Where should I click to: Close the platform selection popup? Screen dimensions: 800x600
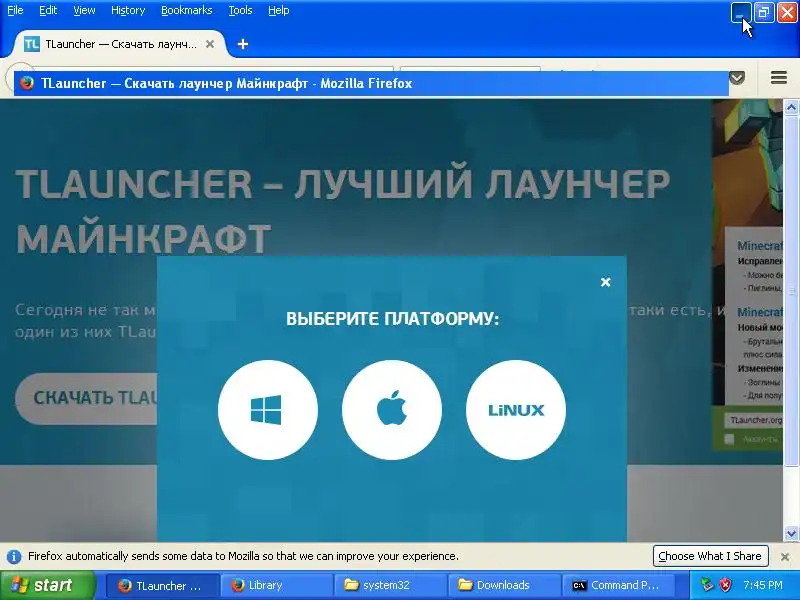point(606,282)
